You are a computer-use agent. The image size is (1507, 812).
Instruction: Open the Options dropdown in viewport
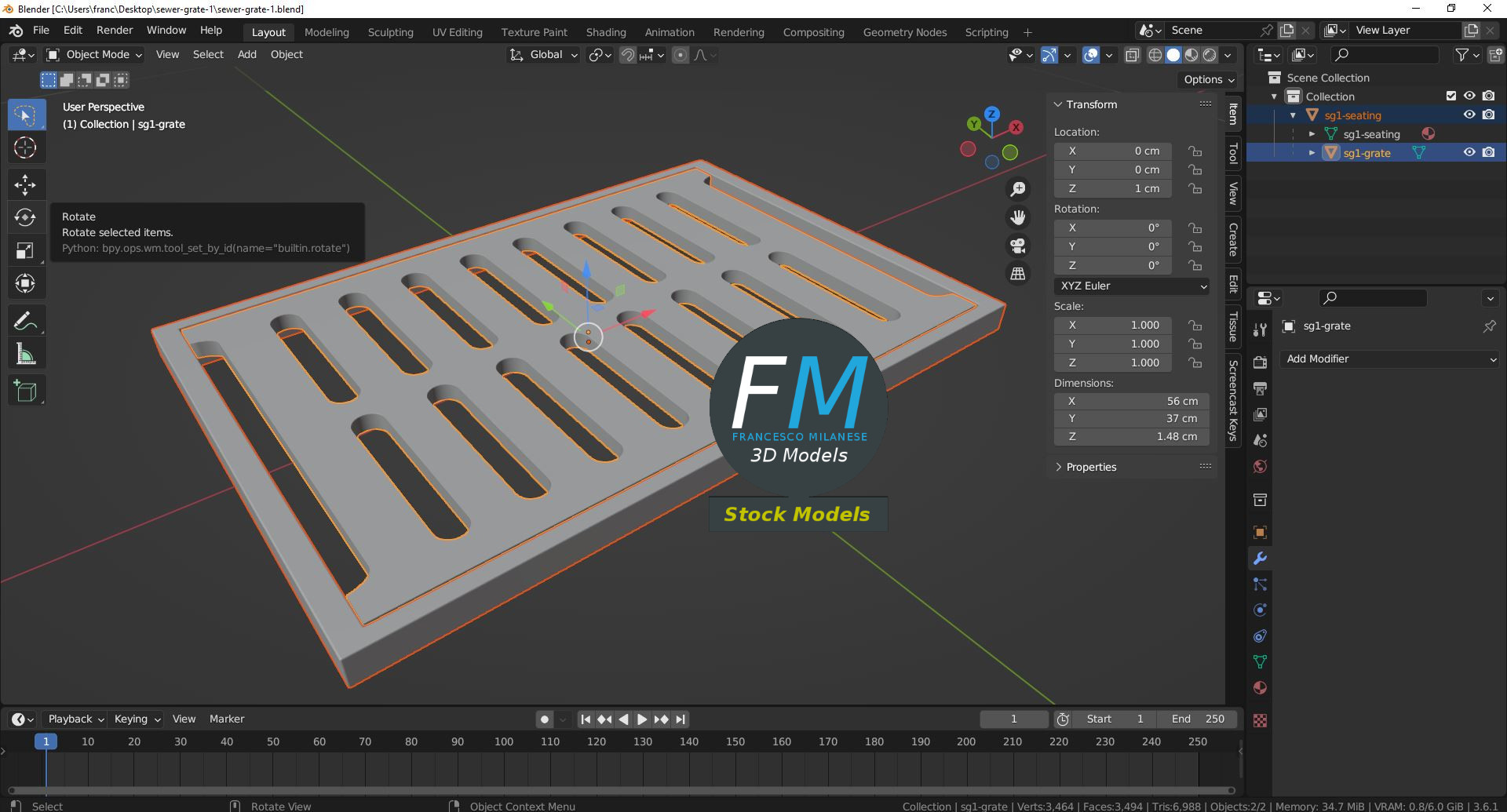click(1209, 80)
